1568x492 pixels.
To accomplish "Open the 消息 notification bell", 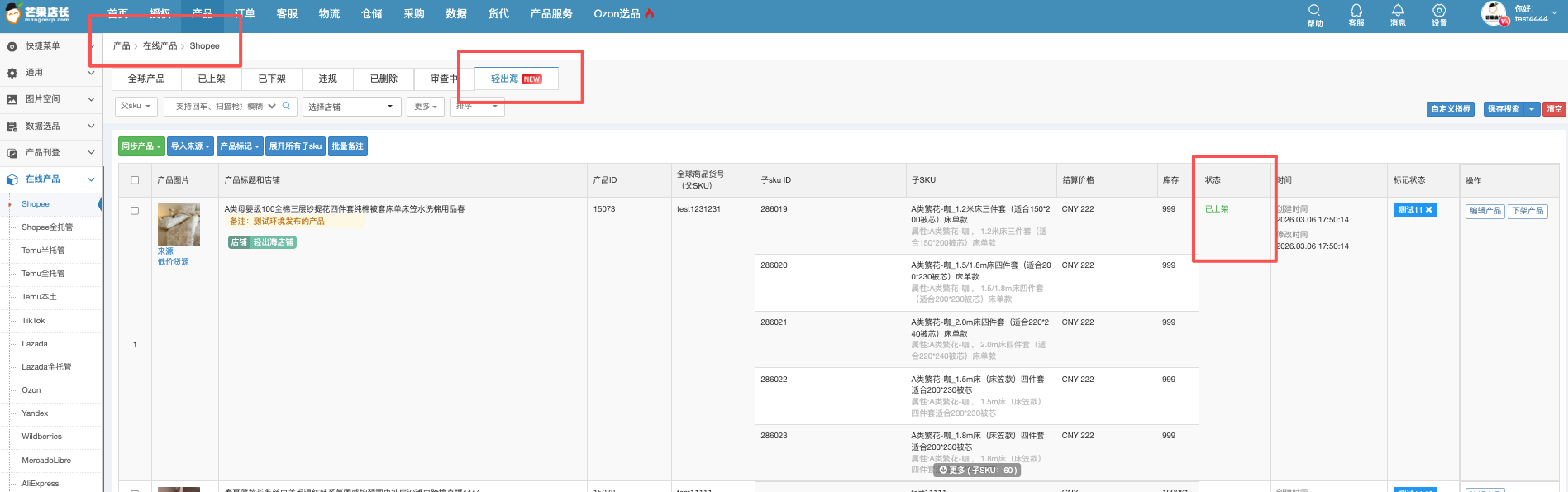I will tap(1398, 11).
